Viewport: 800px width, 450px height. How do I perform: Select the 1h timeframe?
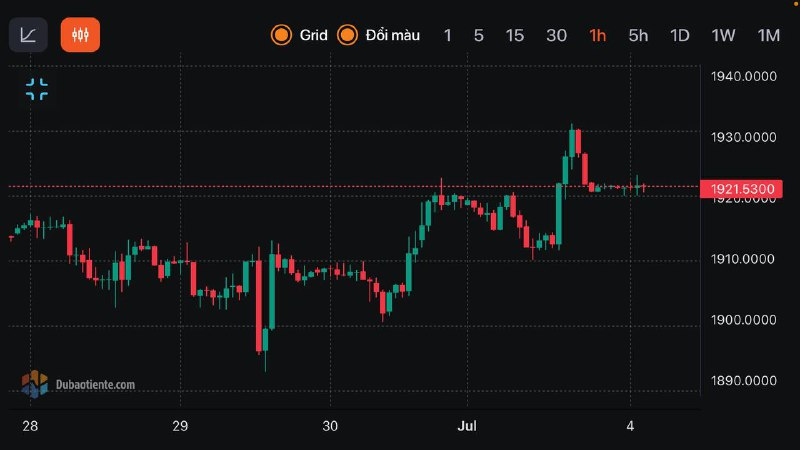pos(598,35)
